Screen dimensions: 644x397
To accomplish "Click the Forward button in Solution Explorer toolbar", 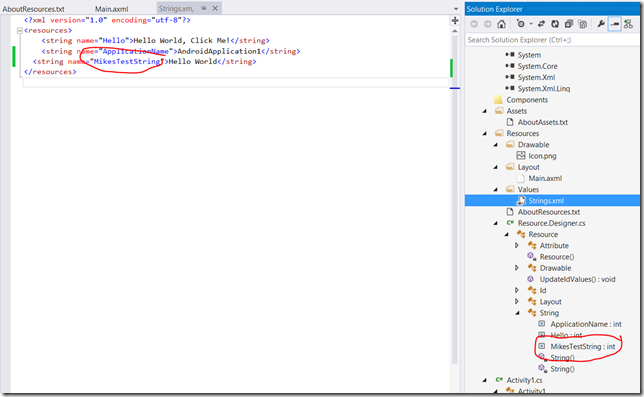I will point(488,24).
